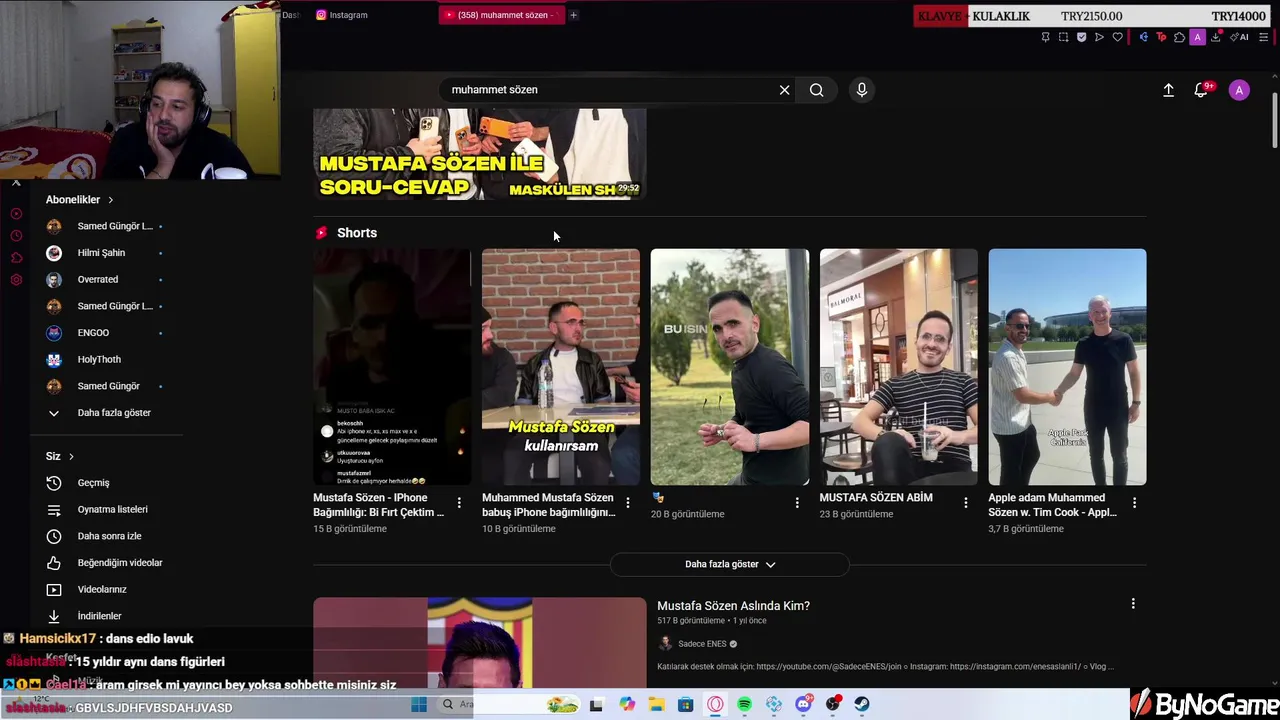Play the Mustafa Sözen kullanırsam short
Screen dimensions: 1280x720
(x=561, y=367)
